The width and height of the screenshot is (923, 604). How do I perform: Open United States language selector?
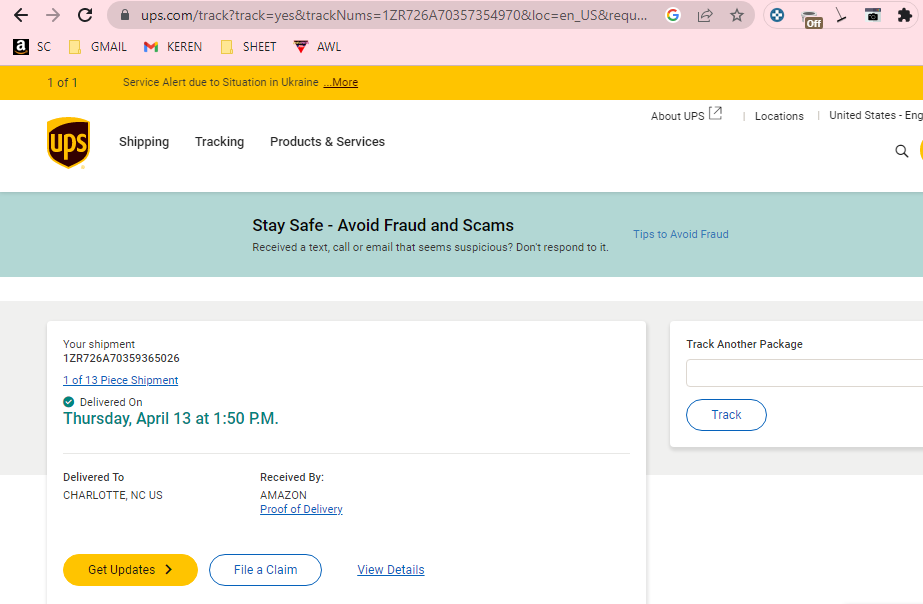point(876,115)
